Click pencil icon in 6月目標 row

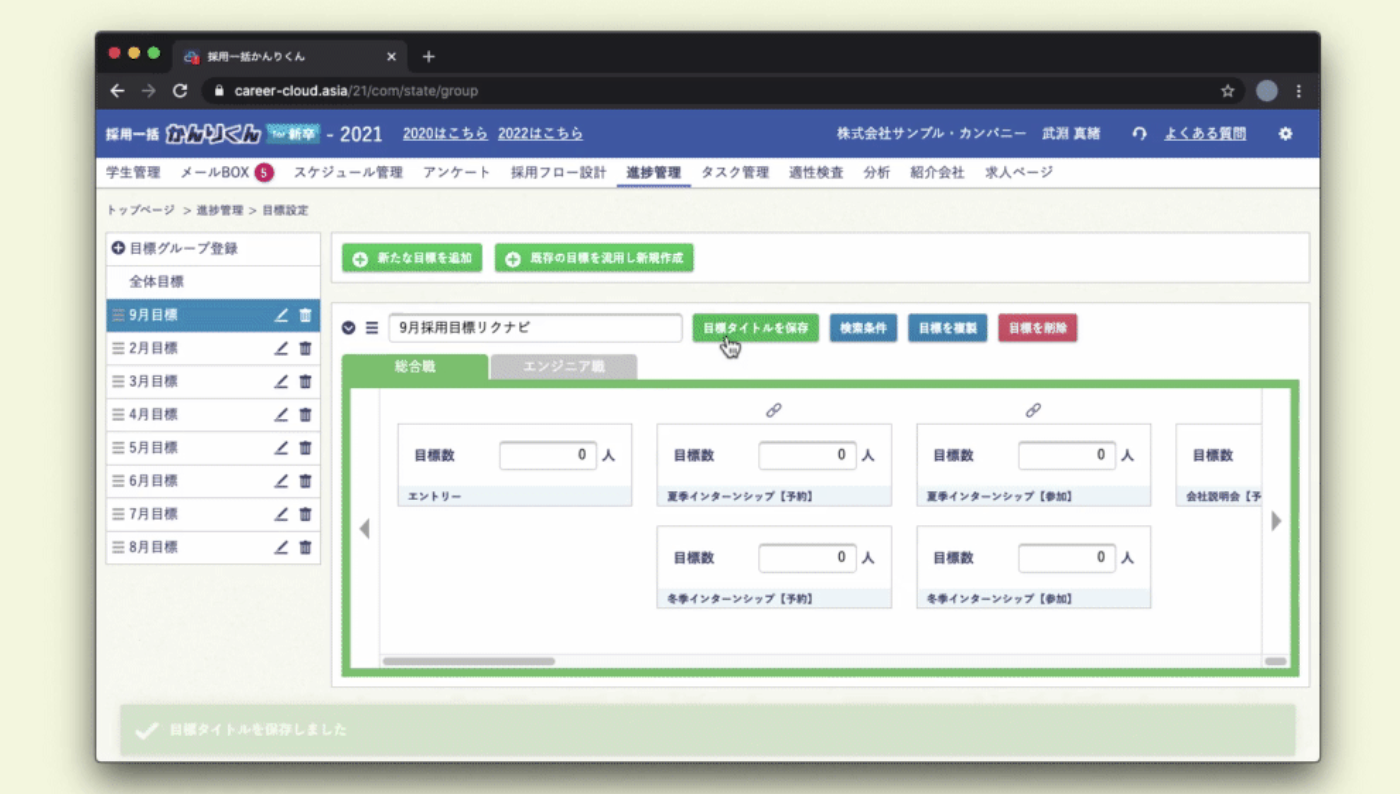(281, 480)
